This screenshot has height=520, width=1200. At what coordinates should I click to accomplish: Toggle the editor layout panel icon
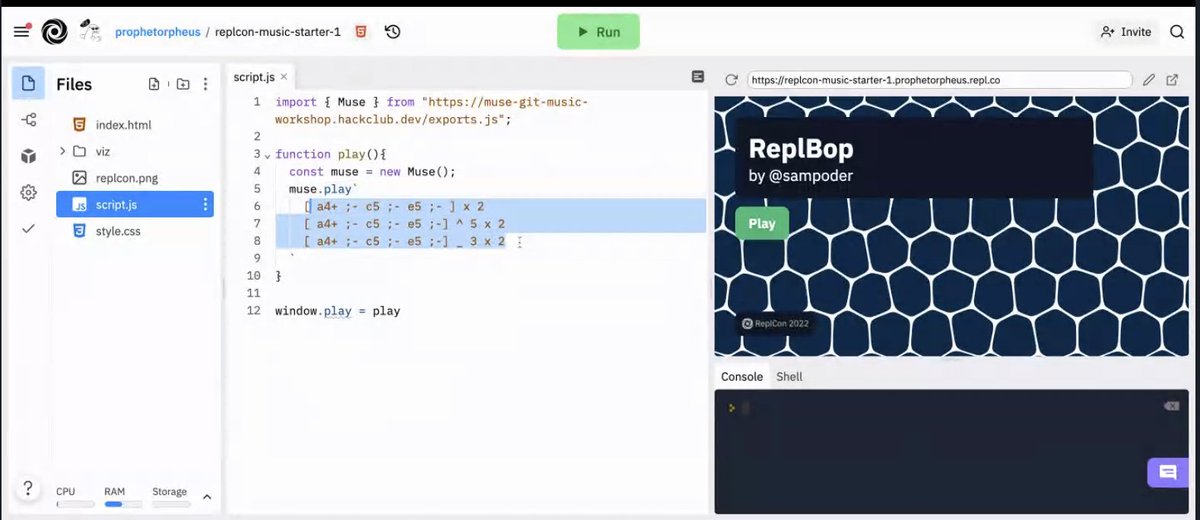[x=698, y=77]
